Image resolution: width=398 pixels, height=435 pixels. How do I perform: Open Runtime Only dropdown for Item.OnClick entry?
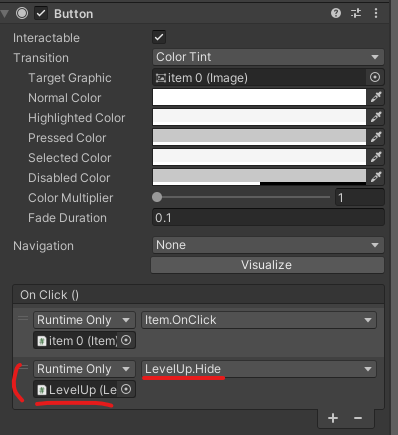click(x=84, y=320)
